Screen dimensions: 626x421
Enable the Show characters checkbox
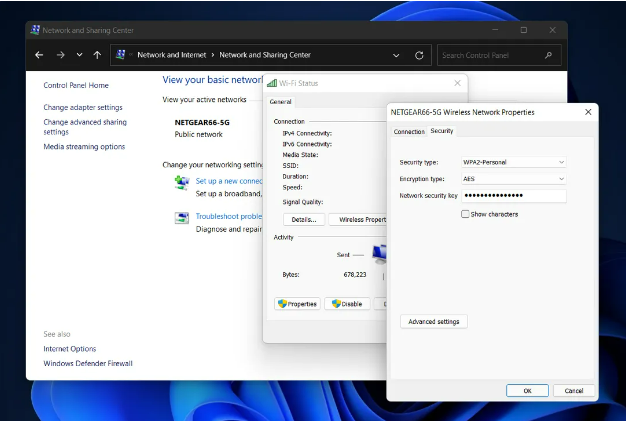tap(465, 214)
